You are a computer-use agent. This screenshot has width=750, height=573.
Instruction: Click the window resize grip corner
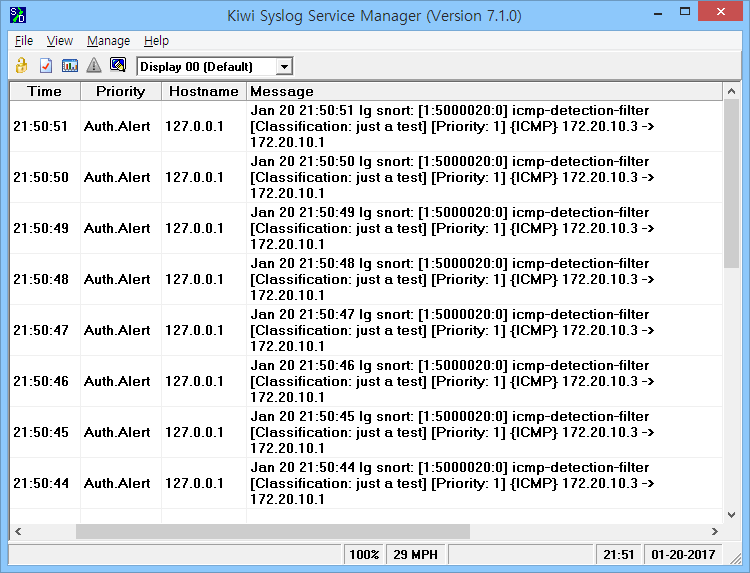pos(736,558)
